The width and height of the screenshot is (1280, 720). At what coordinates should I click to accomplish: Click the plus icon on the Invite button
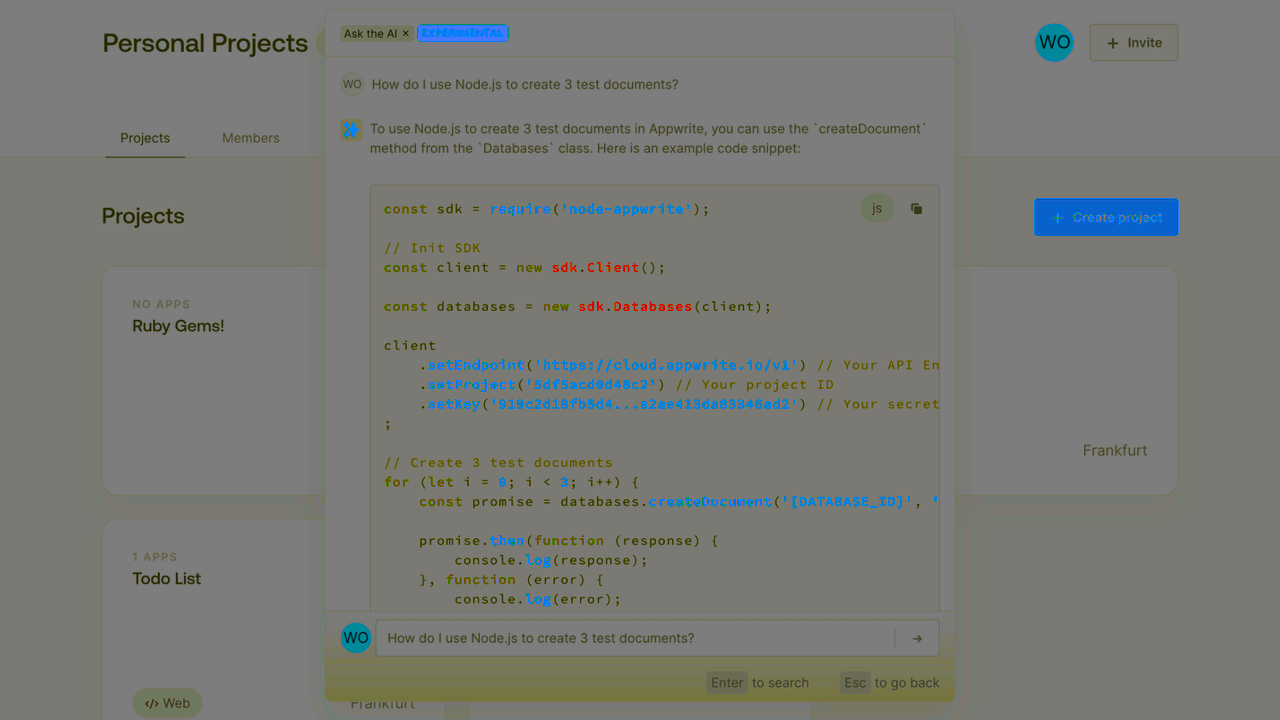click(1112, 42)
